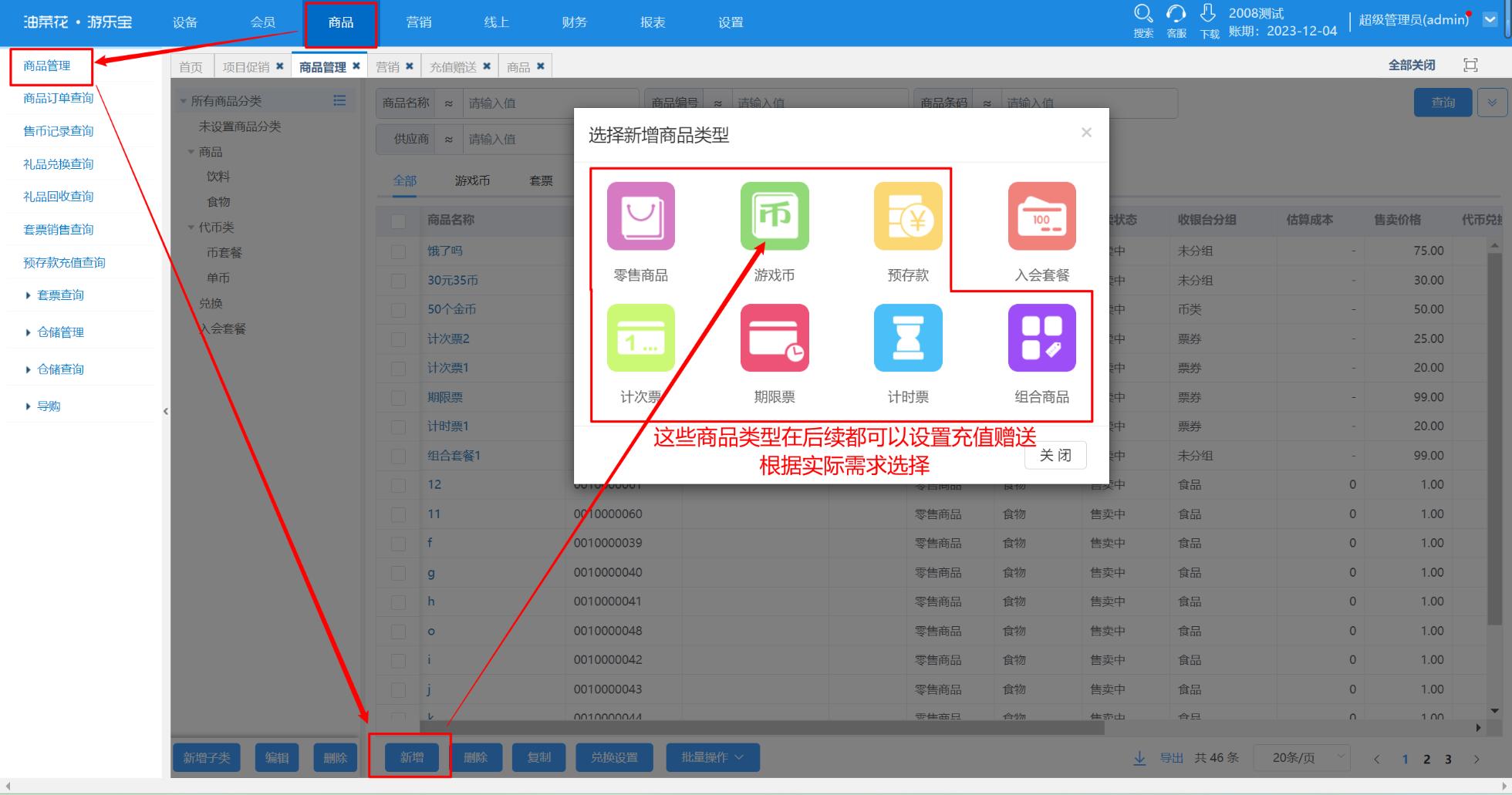Collapse the 所有商品分类 tree node
This screenshot has height=795, width=1512.
184,101
